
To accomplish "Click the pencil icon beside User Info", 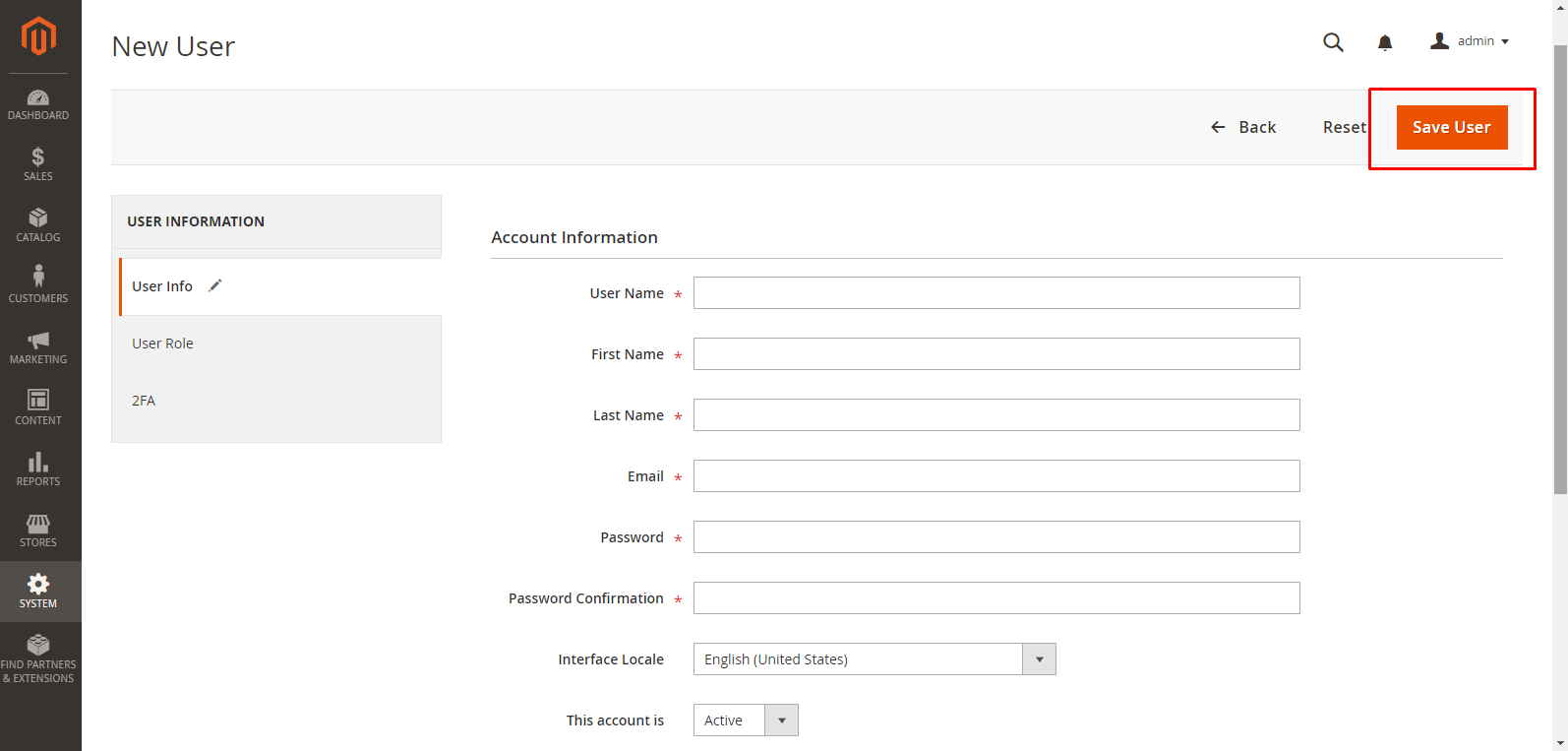I will (x=215, y=285).
